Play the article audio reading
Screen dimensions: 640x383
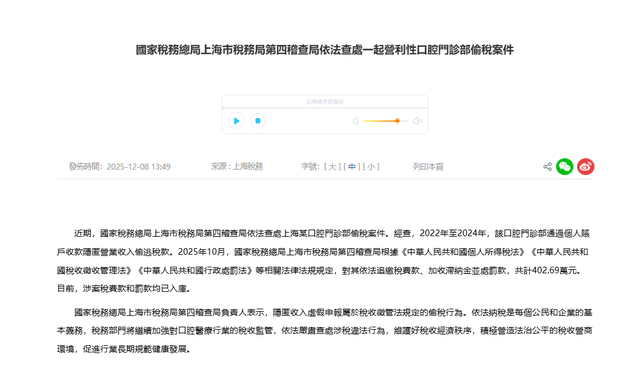pos(236,121)
